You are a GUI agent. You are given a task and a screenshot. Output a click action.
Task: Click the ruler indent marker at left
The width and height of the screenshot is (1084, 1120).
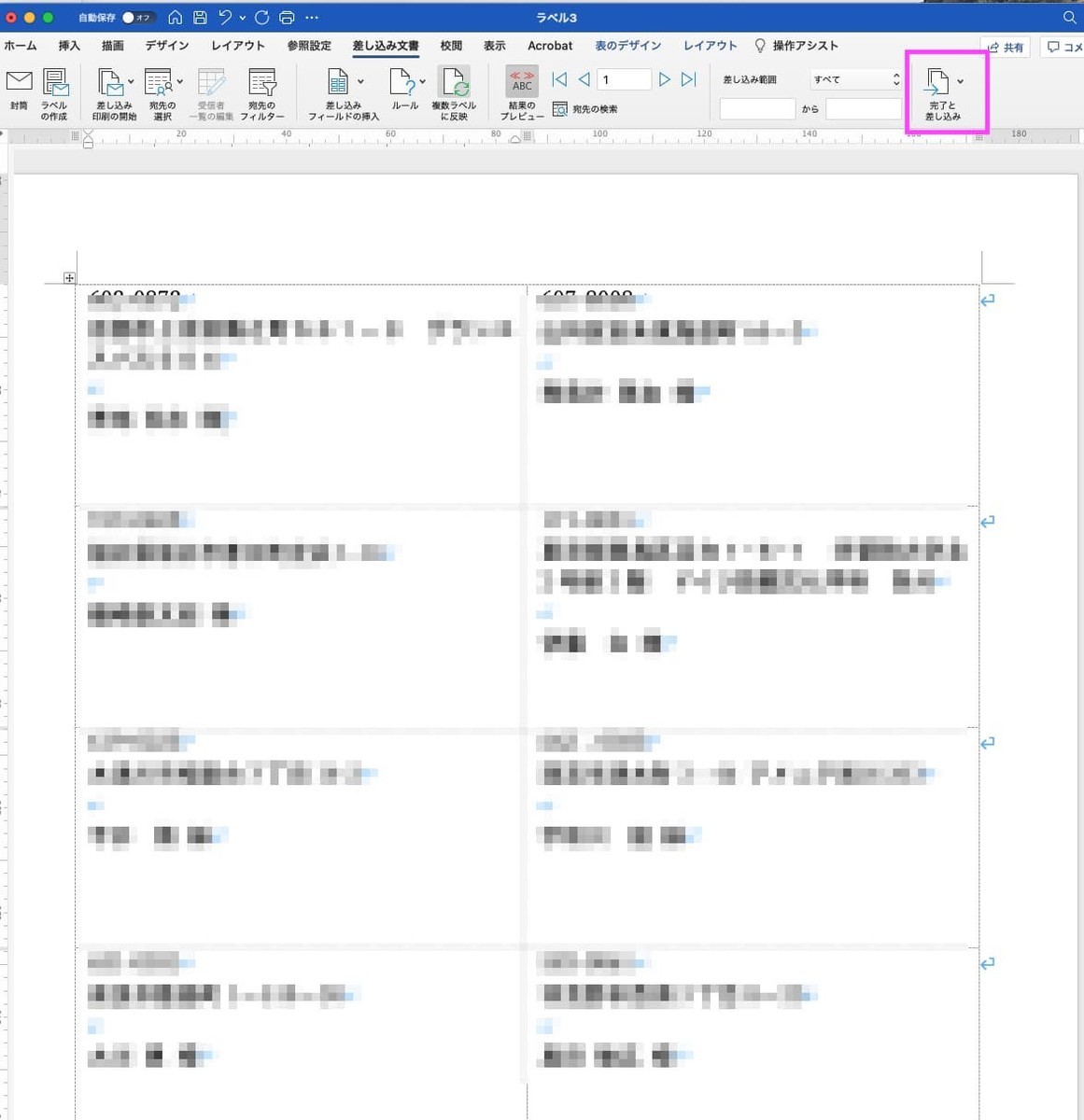(x=88, y=140)
